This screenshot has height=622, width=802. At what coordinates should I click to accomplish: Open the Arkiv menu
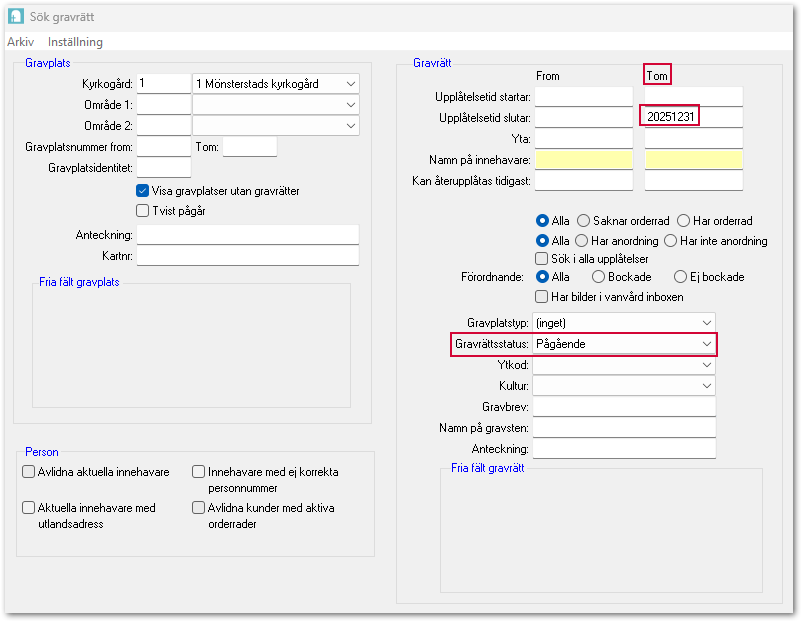pos(20,42)
